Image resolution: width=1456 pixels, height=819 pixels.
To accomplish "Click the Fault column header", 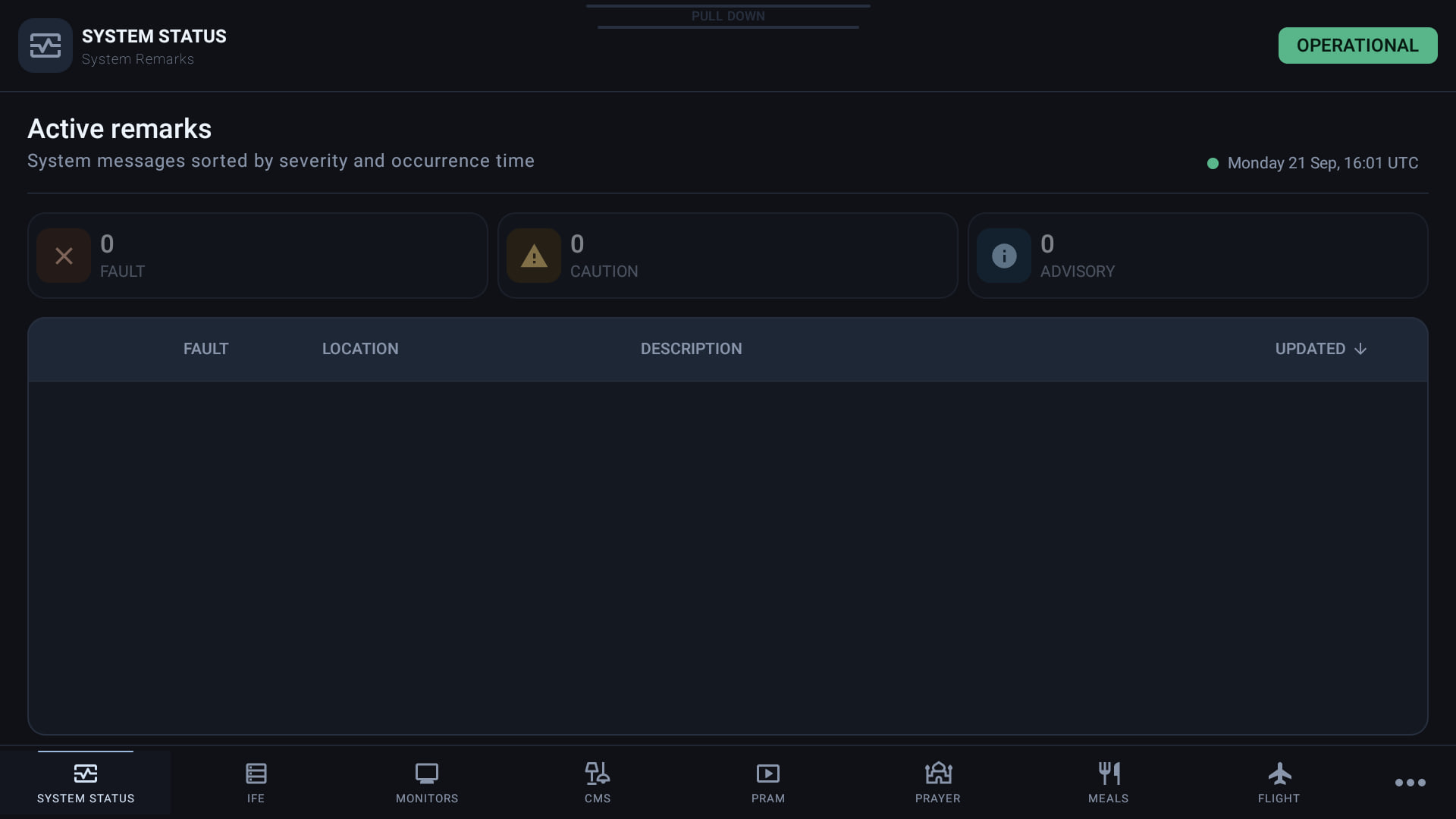I will click(x=206, y=349).
